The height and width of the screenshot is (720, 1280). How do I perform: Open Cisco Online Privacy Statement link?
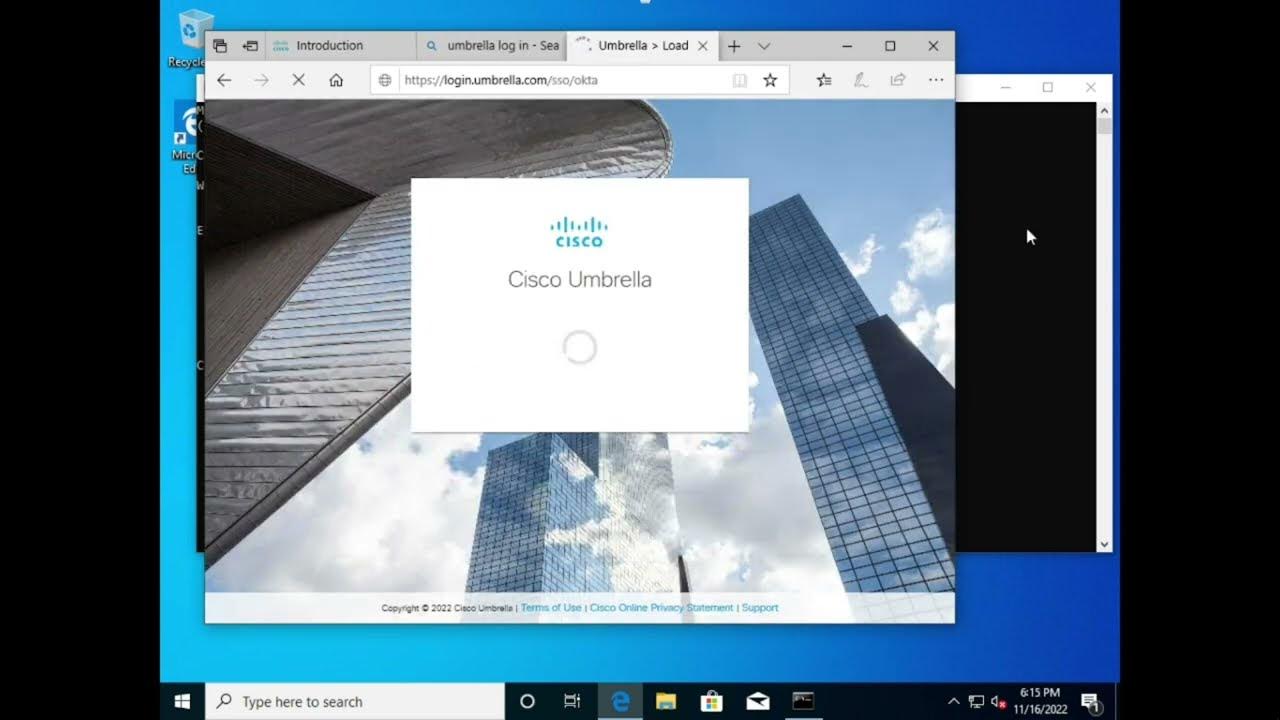click(661, 608)
